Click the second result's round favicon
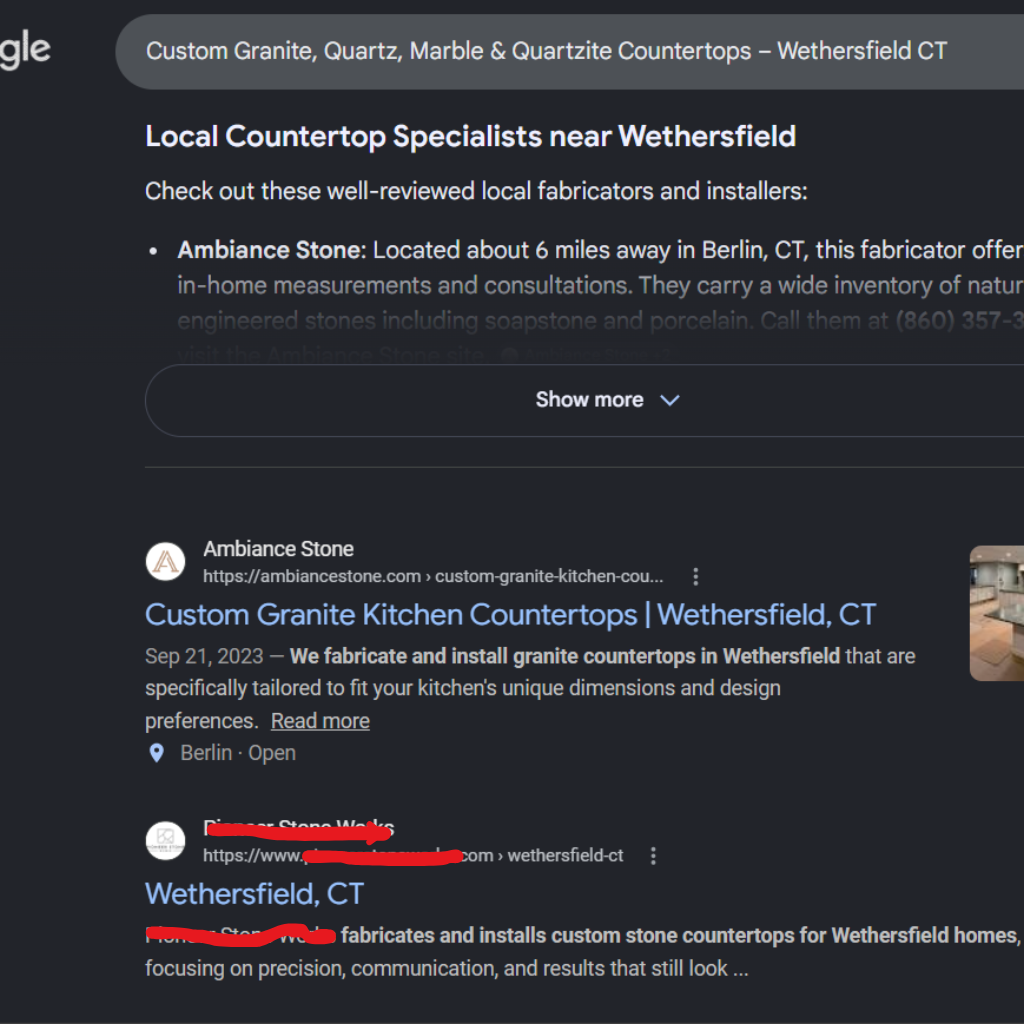The height and width of the screenshot is (1024, 1024). click(x=165, y=840)
